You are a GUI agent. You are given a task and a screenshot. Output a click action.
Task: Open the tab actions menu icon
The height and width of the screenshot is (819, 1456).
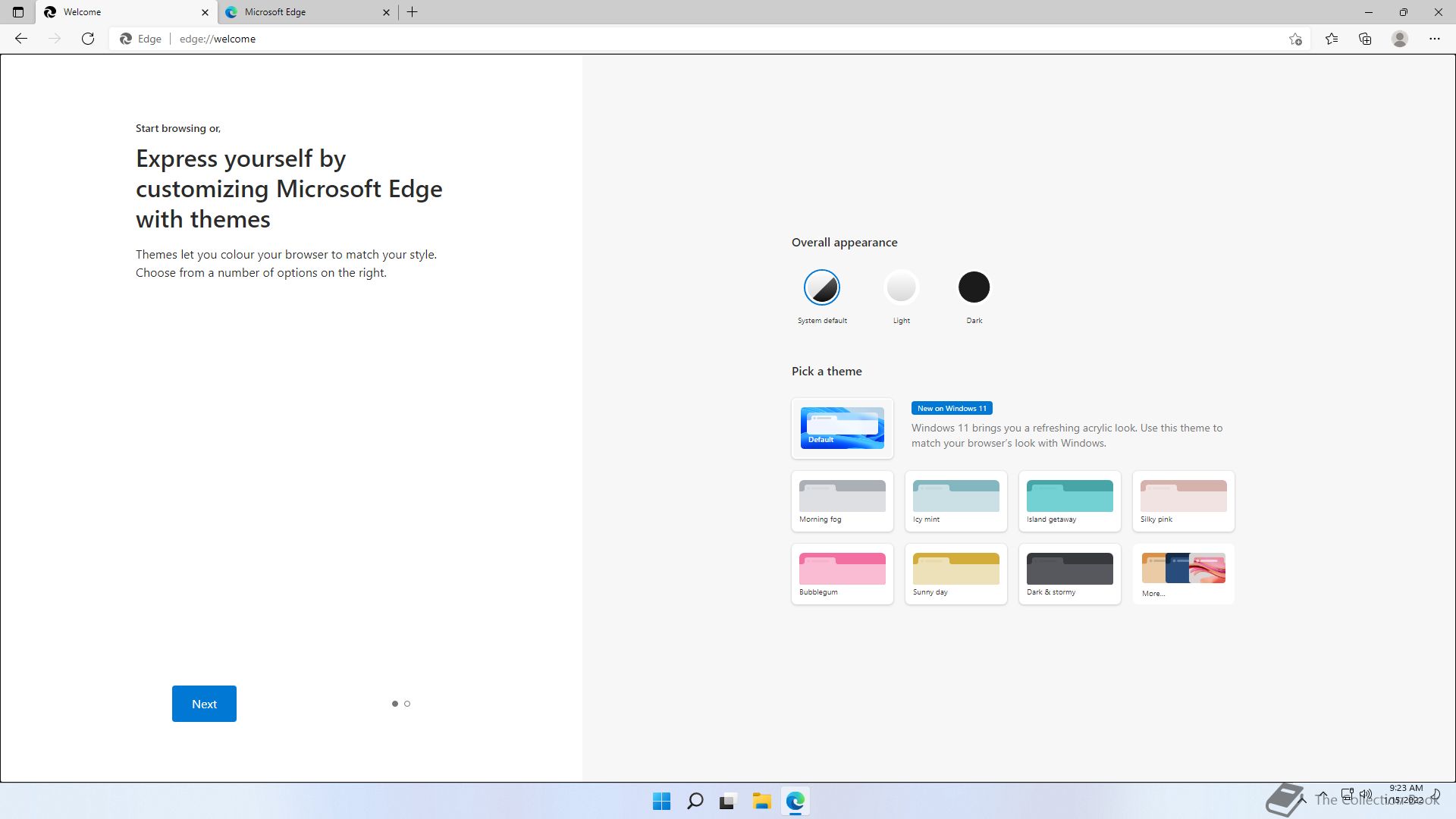(x=18, y=12)
